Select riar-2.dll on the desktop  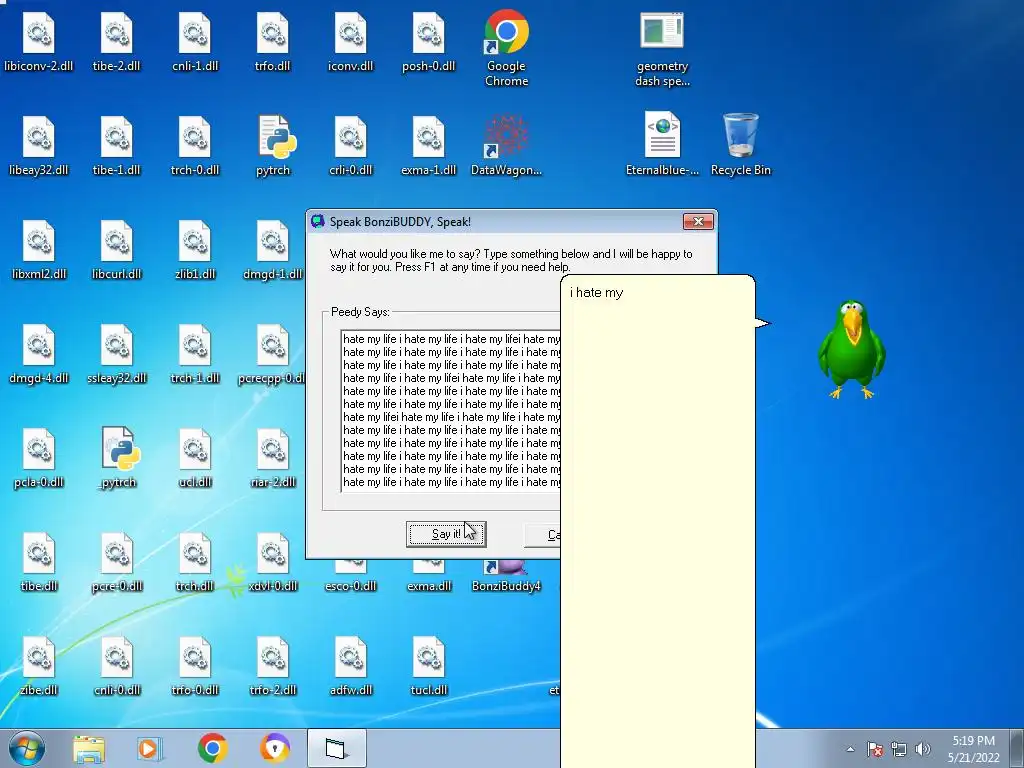tap(272, 458)
